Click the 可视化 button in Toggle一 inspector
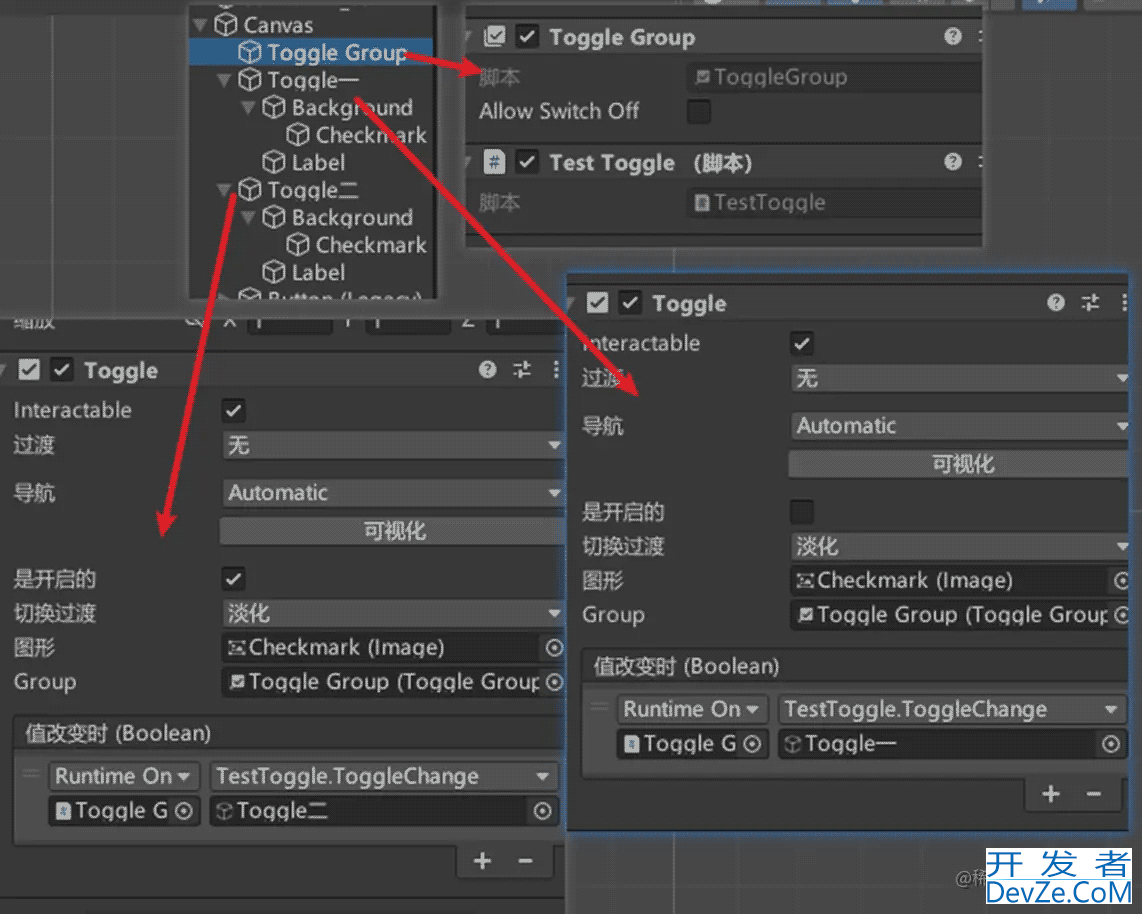Image resolution: width=1142 pixels, height=914 pixels. pyautogui.click(x=958, y=464)
